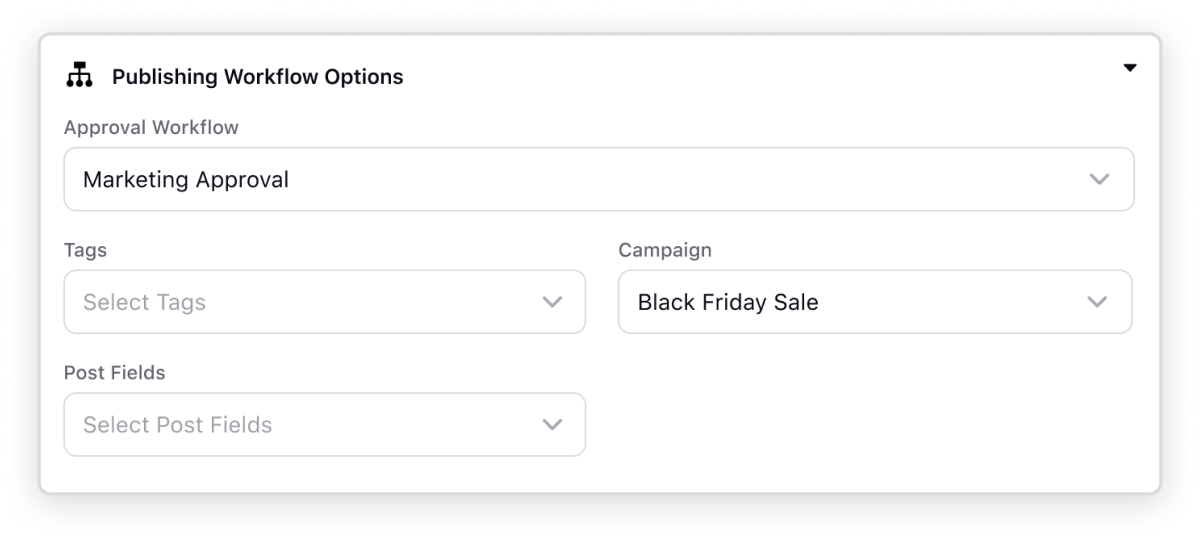Click the workflow hierarchy icon in header
This screenshot has height=541, width=1200.
click(x=79, y=75)
